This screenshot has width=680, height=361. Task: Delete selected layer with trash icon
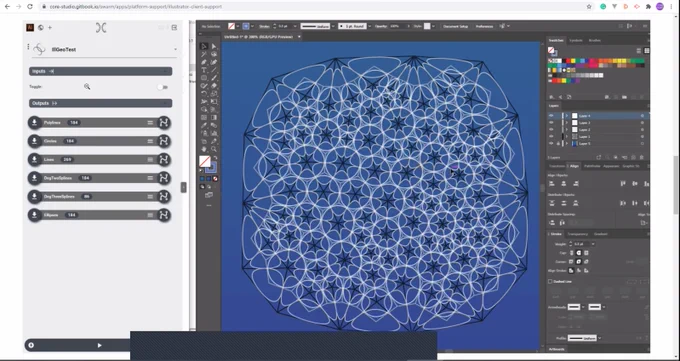(642, 157)
